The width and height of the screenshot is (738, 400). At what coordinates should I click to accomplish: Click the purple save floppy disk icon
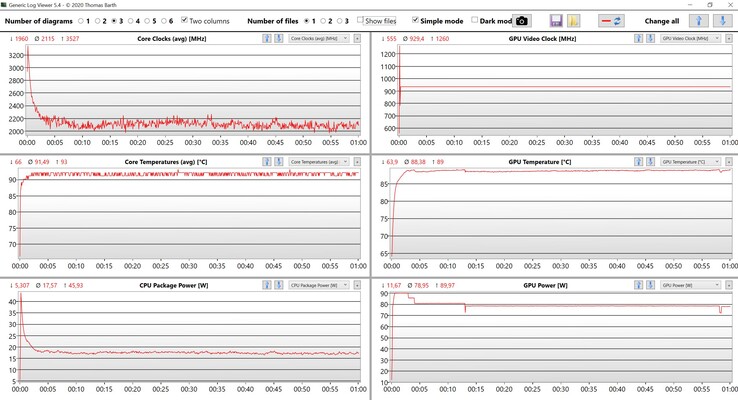pos(556,20)
